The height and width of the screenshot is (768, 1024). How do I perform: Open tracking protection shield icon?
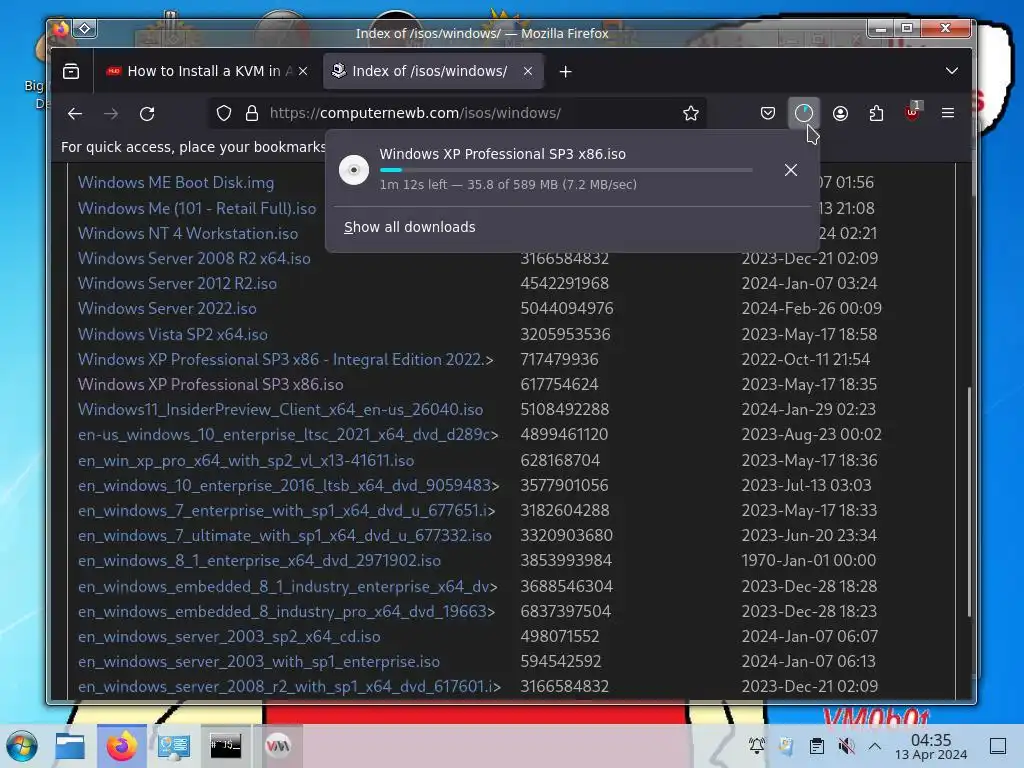coord(224,113)
